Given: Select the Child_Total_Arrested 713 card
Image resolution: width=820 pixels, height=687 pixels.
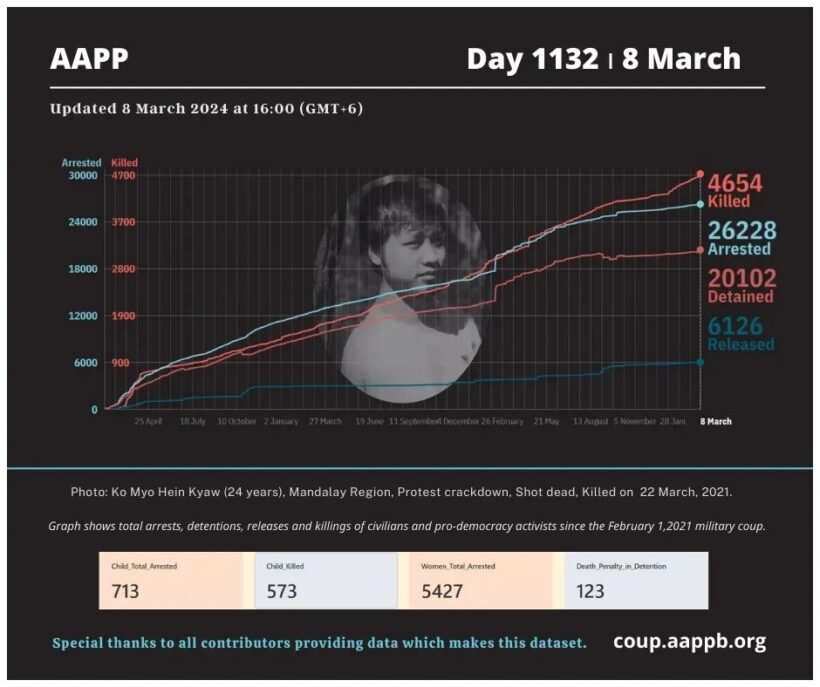Looking at the screenshot, I should tap(170, 581).
